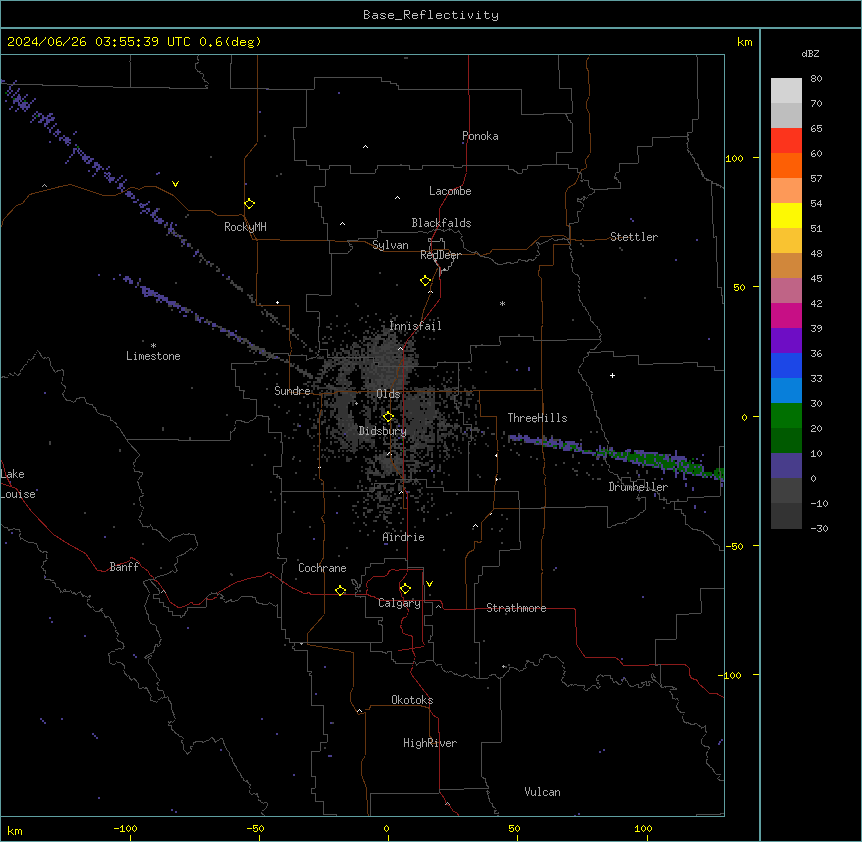Image resolution: width=862 pixels, height=842 pixels.
Task: Click the Strathmore town label
Action: click(516, 608)
